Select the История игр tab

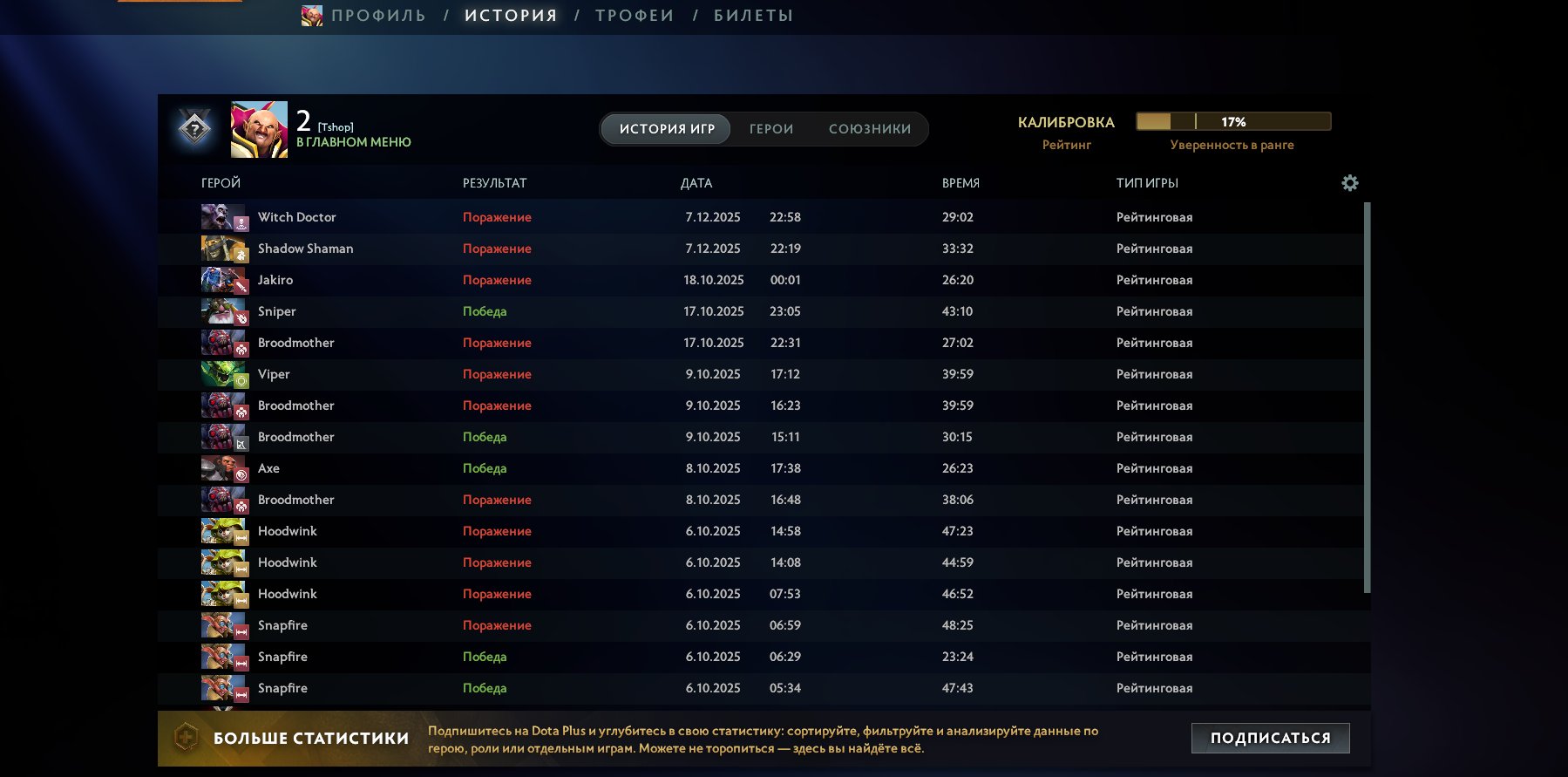coord(667,129)
